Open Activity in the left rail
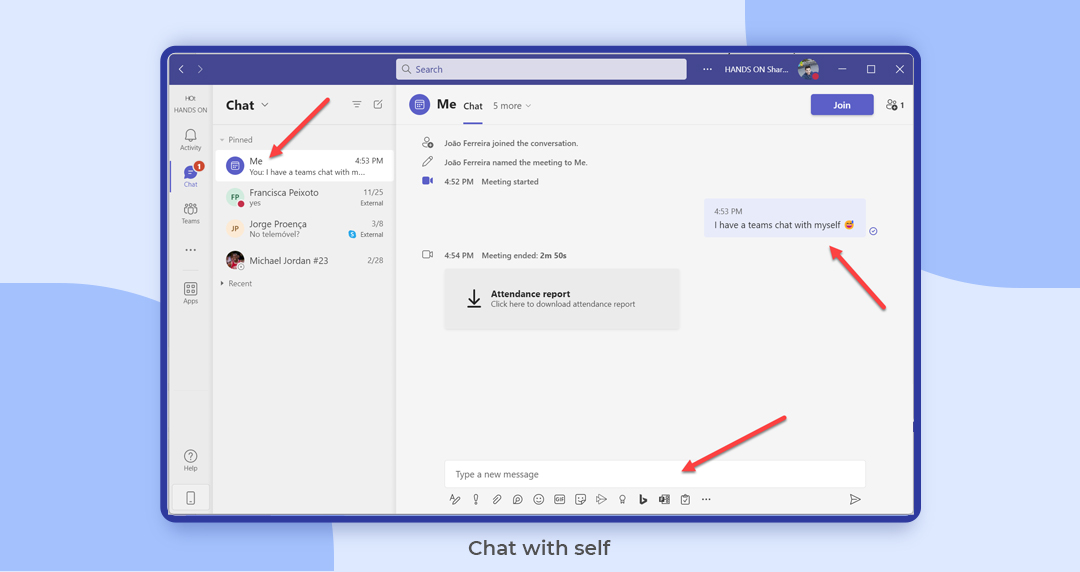The image size is (1080, 572). point(191,139)
